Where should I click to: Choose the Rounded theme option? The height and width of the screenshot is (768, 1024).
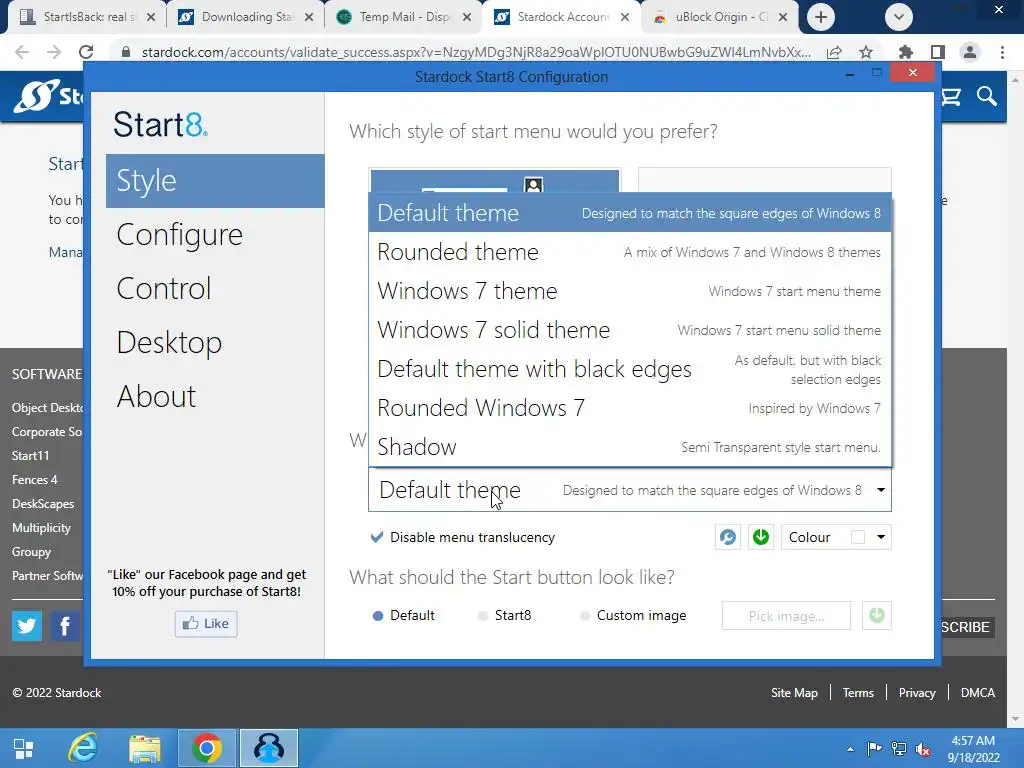[630, 252]
